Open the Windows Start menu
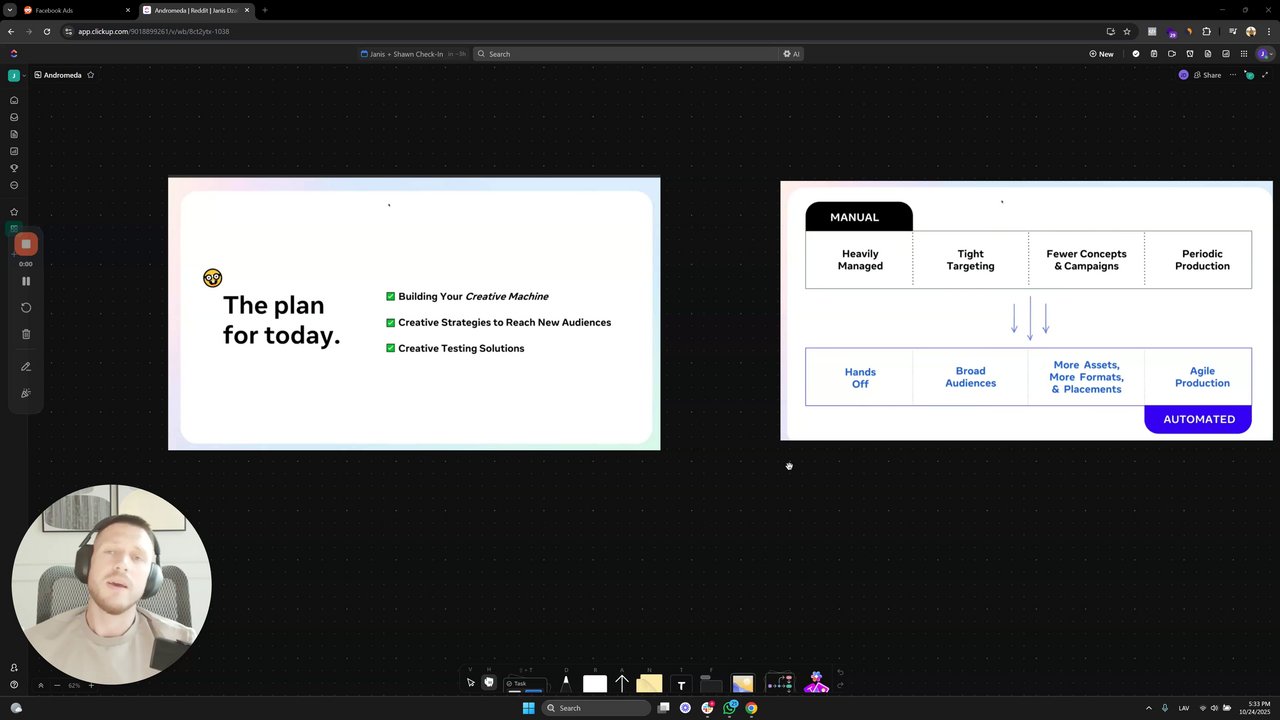This screenshot has width=1280, height=720. tap(529, 708)
